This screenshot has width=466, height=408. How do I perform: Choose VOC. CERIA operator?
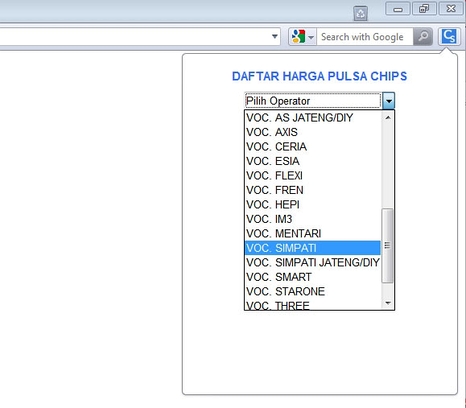click(313, 147)
